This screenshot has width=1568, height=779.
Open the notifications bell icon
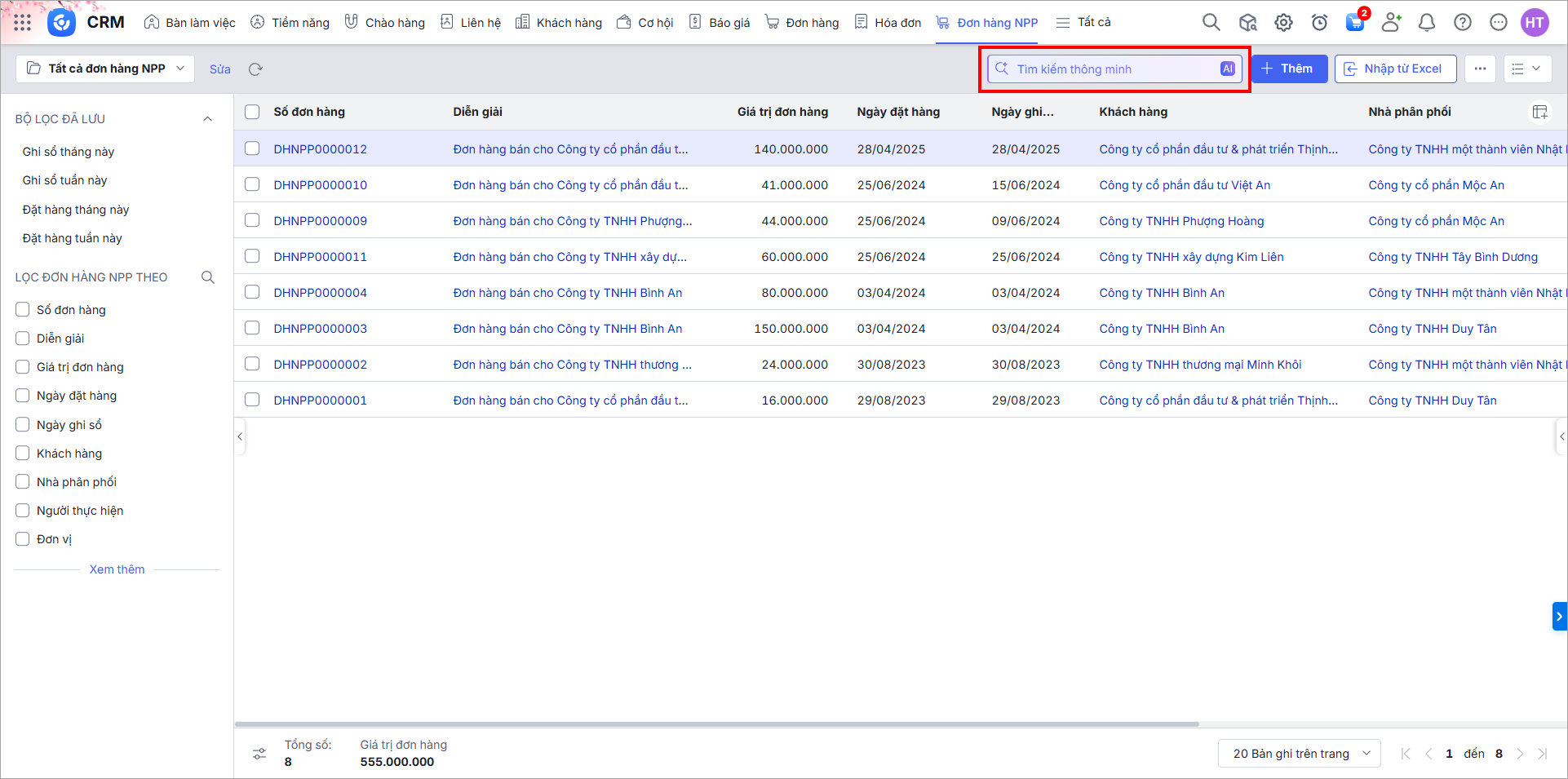click(1427, 23)
